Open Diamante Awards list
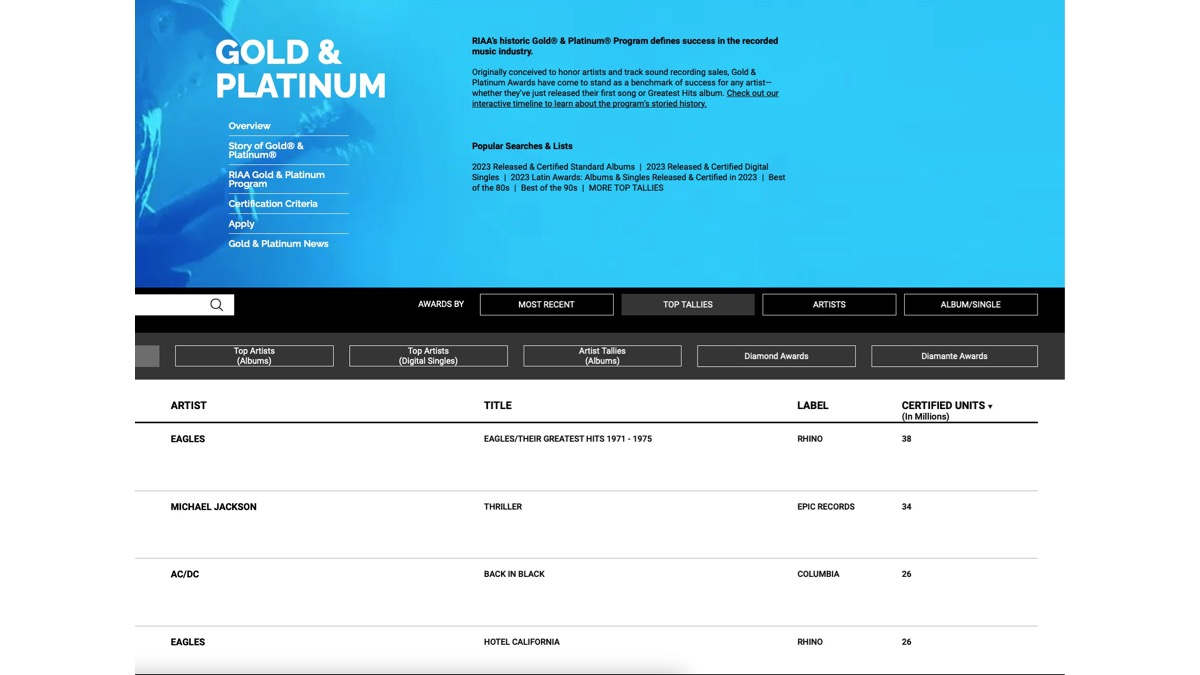 [954, 356]
